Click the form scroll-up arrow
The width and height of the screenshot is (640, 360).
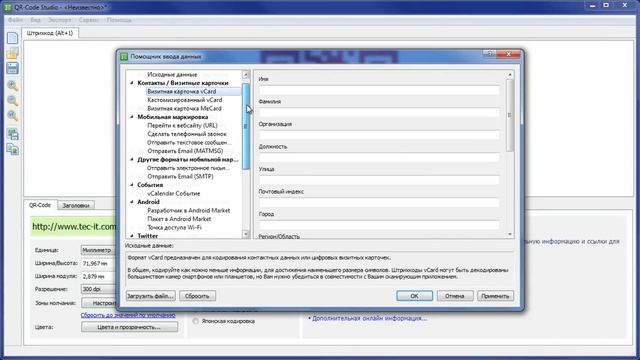[x=509, y=75]
